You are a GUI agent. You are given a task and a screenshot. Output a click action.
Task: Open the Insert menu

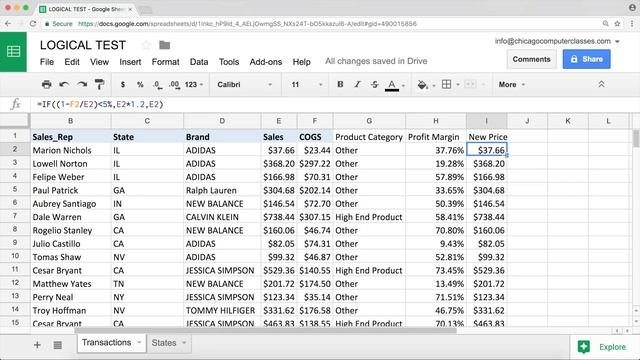[x=130, y=62]
